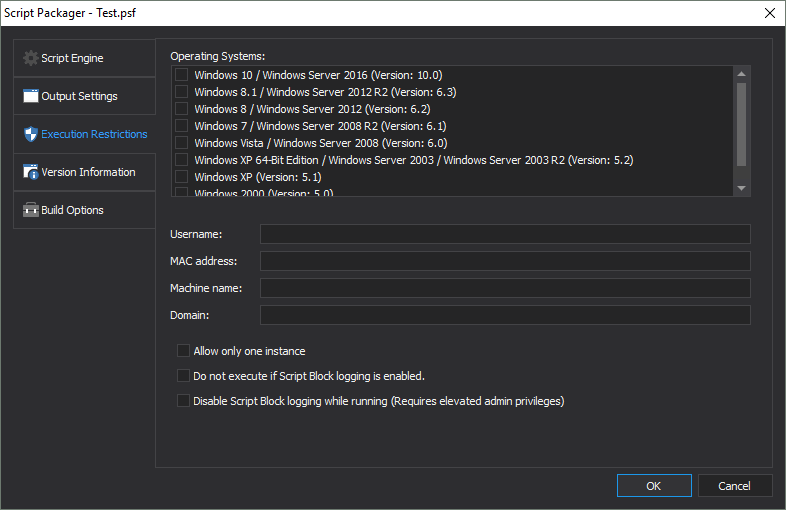
Task: Cancel the Script Packager dialog
Action: click(734, 486)
